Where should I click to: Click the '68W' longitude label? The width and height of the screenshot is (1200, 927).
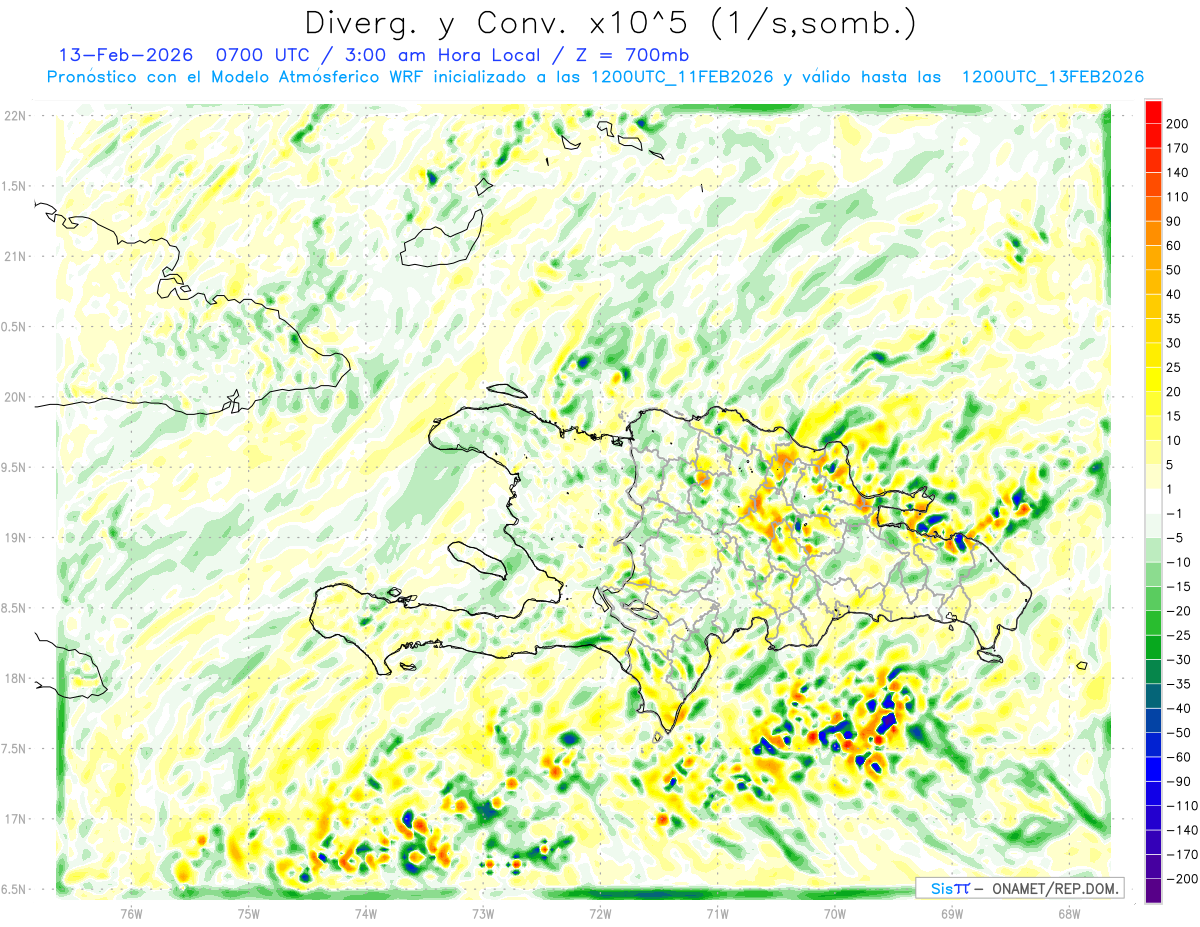[1069, 913]
